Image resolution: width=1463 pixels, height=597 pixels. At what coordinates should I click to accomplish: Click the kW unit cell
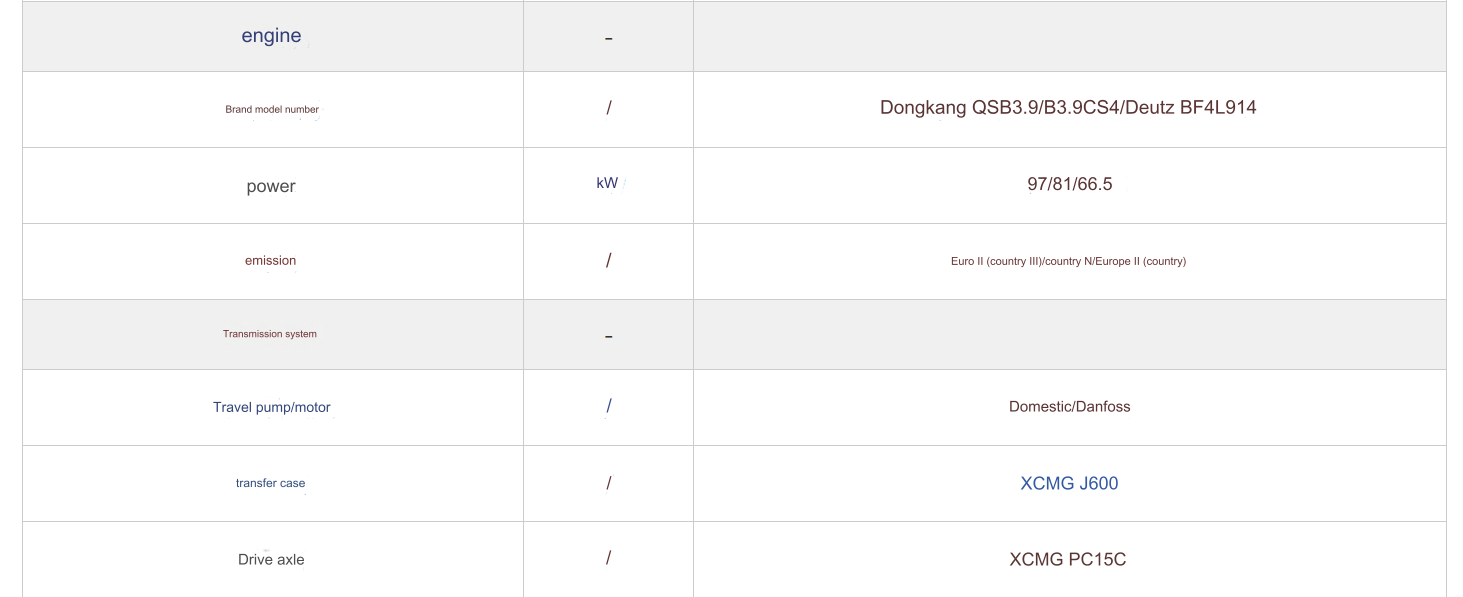coord(607,183)
